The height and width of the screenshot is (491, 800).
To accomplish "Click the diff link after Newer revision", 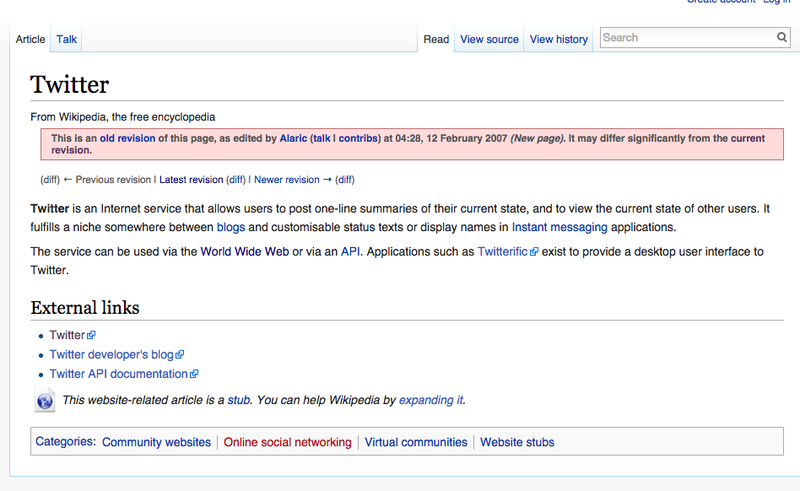I will click(345, 180).
